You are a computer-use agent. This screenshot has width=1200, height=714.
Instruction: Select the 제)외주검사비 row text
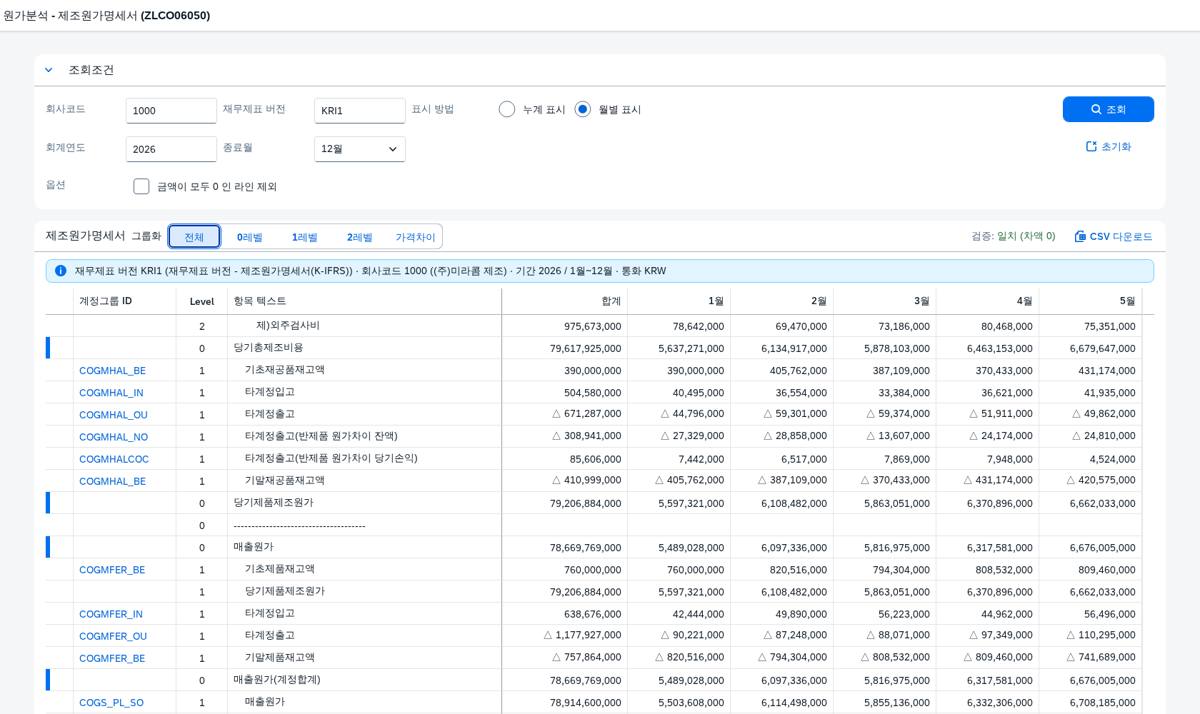tap(288, 326)
